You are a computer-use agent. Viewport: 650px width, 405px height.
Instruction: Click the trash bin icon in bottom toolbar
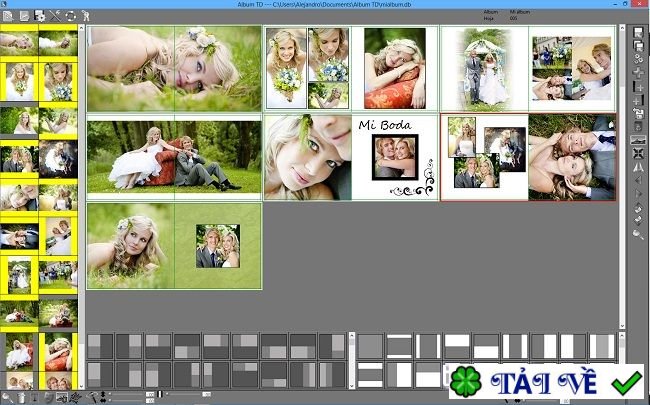[21, 398]
